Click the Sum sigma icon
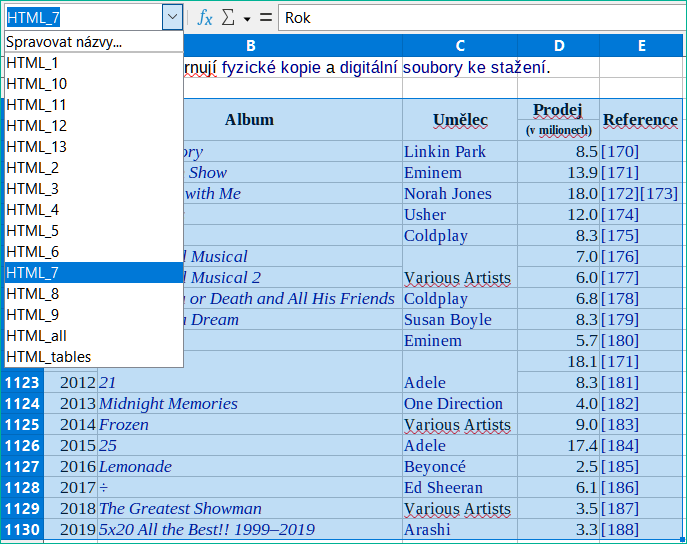 [x=228, y=18]
